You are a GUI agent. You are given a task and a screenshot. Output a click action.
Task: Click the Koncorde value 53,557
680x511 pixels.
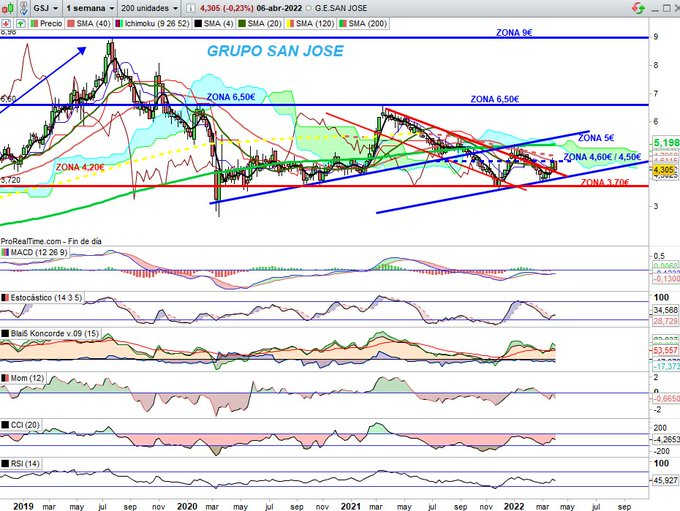tap(666, 350)
